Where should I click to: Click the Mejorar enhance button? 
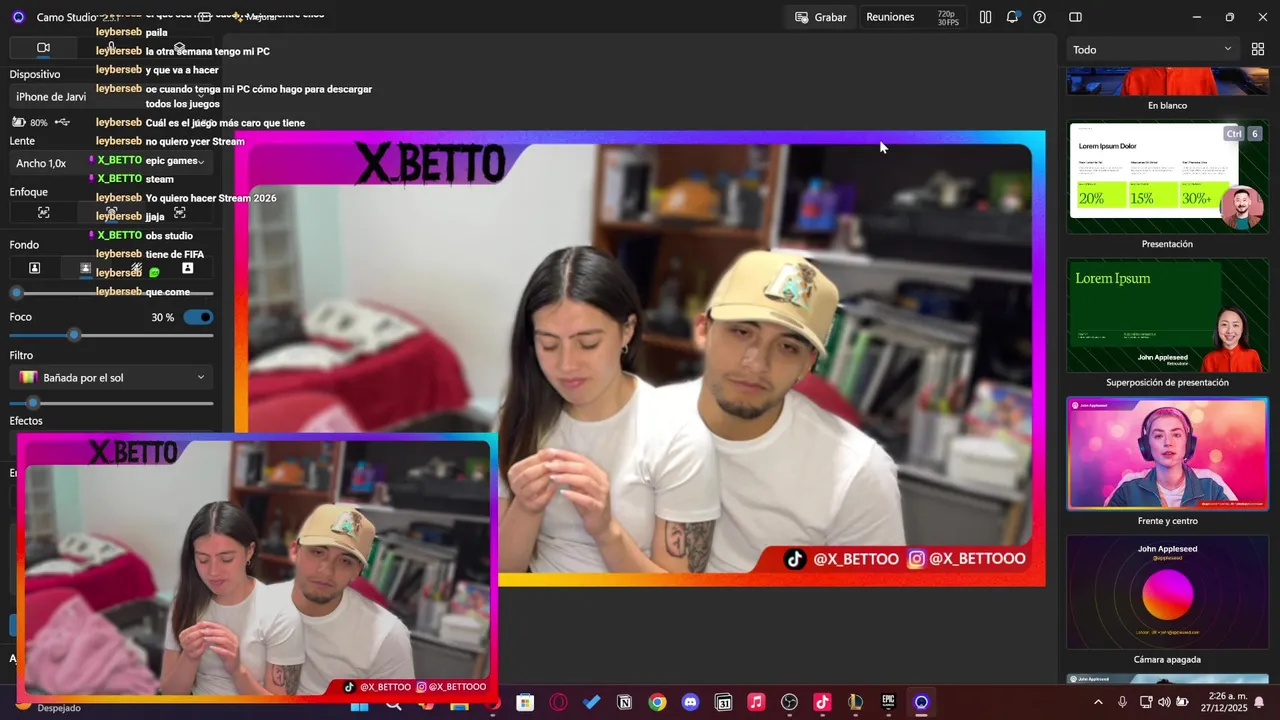pyautogui.click(x=254, y=17)
